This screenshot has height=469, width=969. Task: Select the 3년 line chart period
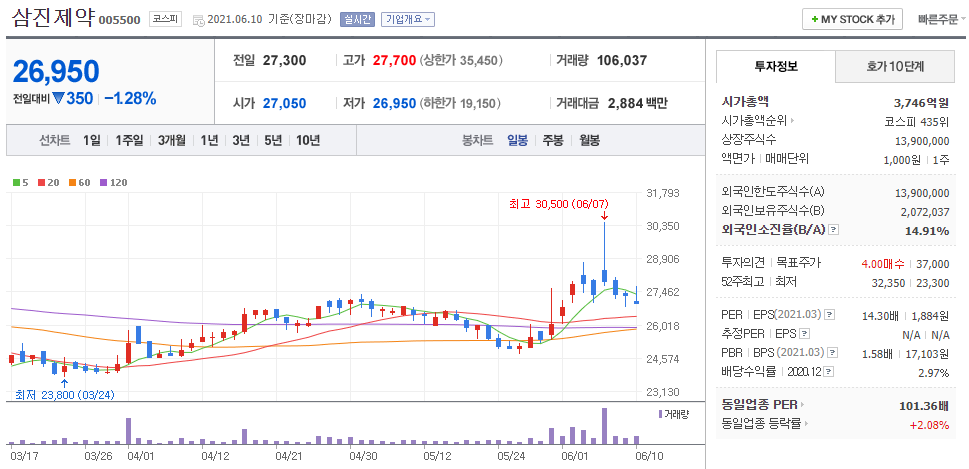(241, 140)
